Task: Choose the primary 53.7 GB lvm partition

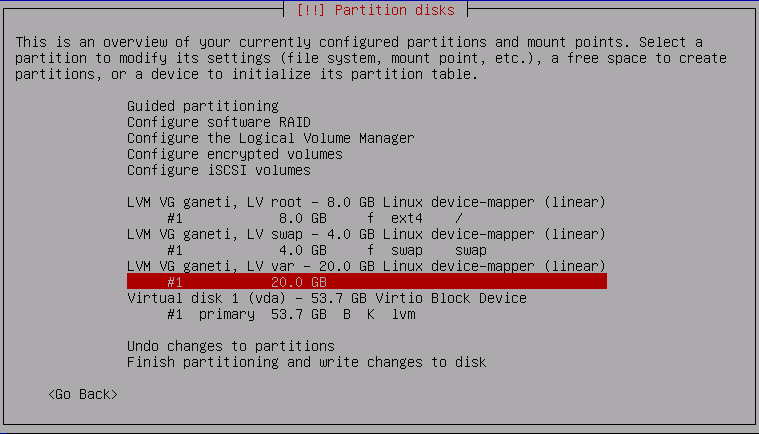Action: click(290, 314)
